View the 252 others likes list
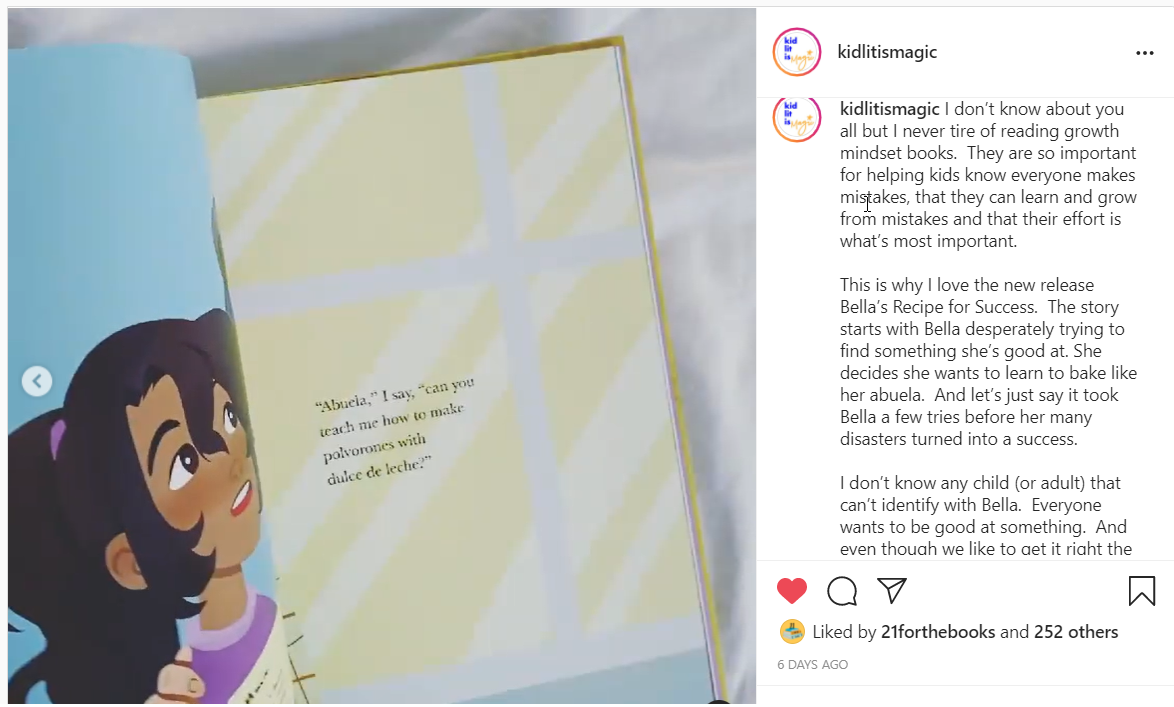Screen dimensions: 1174x707 pyautogui.click(x=1076, y=632)
